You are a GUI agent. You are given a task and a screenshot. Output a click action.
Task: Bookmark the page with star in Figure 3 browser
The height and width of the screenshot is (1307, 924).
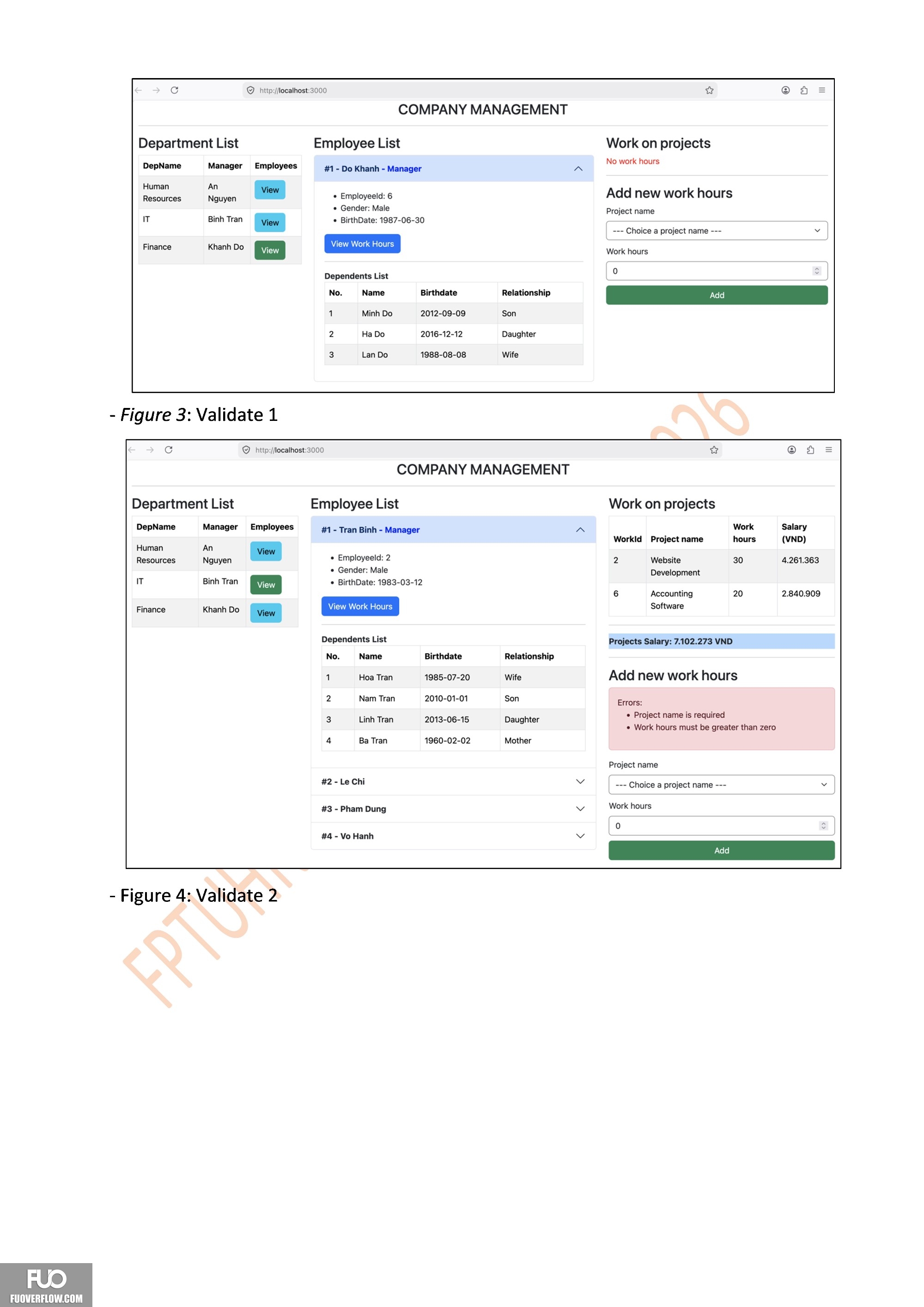[x=709, y=90]
